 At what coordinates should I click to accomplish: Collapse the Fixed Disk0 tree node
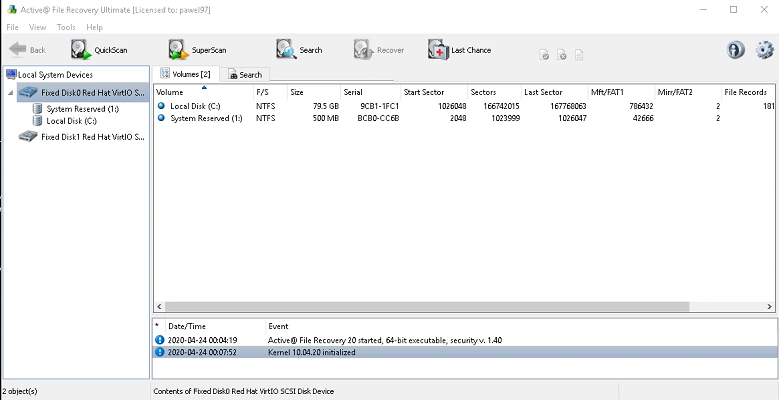pos(10,93)
